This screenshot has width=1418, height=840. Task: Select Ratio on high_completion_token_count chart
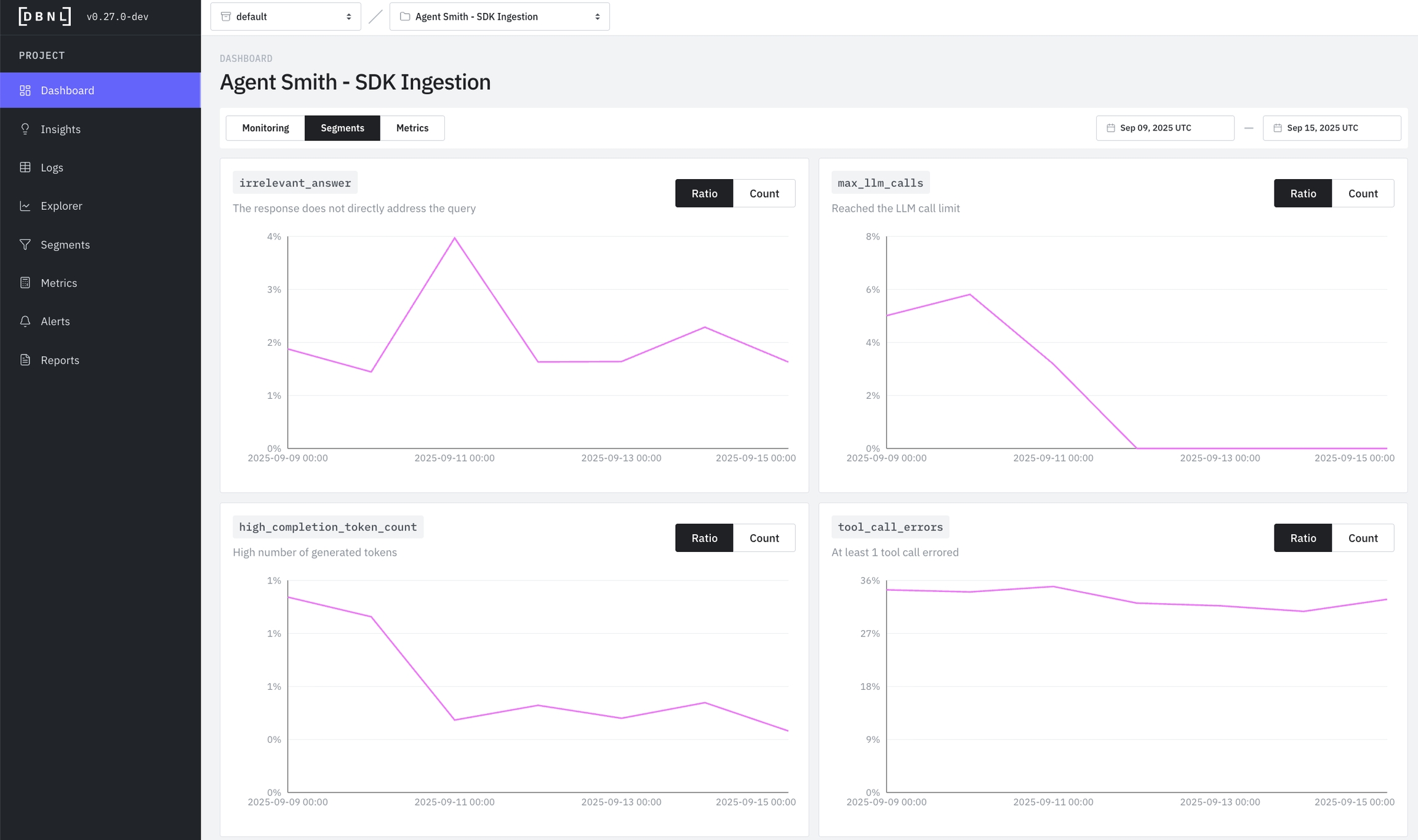[x=704, y=538]
